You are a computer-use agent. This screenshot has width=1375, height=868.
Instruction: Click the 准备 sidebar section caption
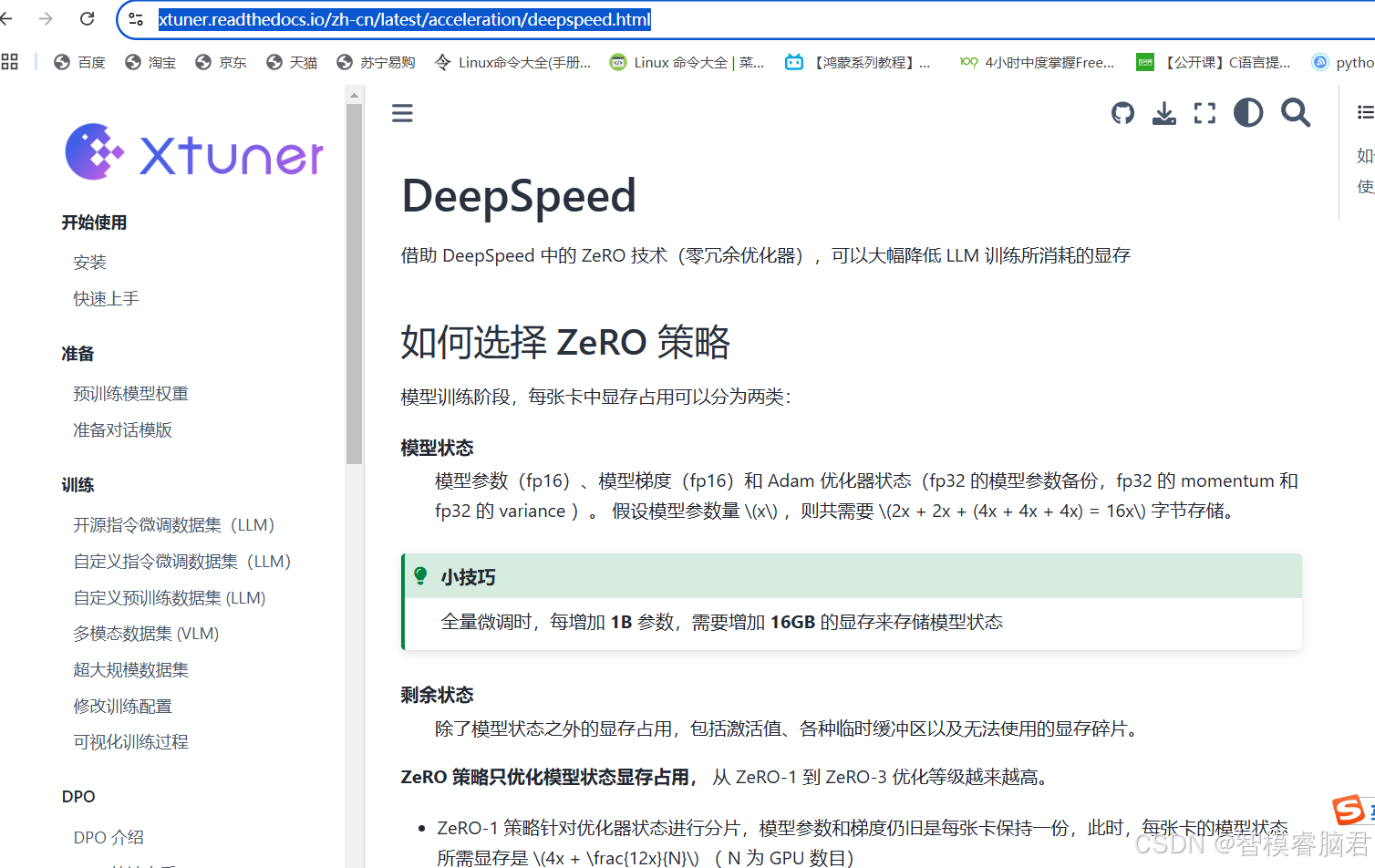(78, 354)
